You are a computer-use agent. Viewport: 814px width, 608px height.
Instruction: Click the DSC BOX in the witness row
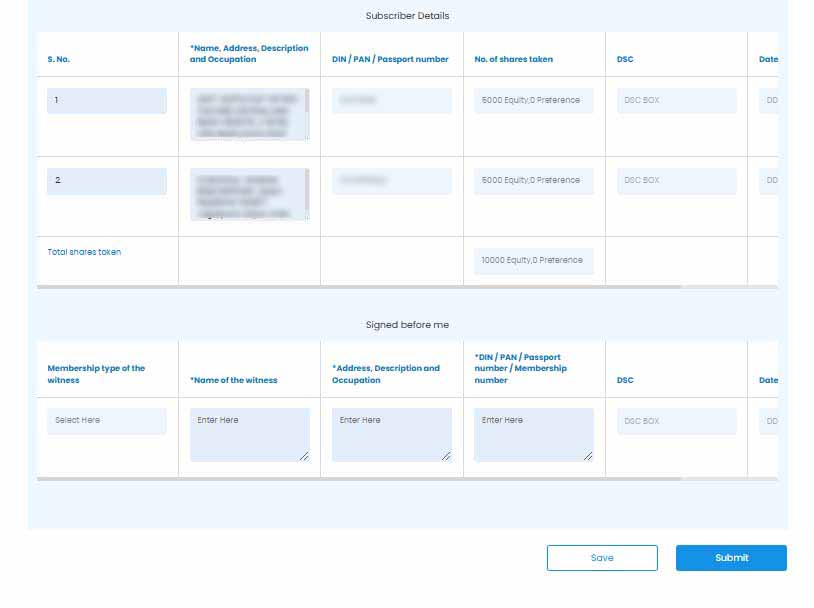click(676, 421)
